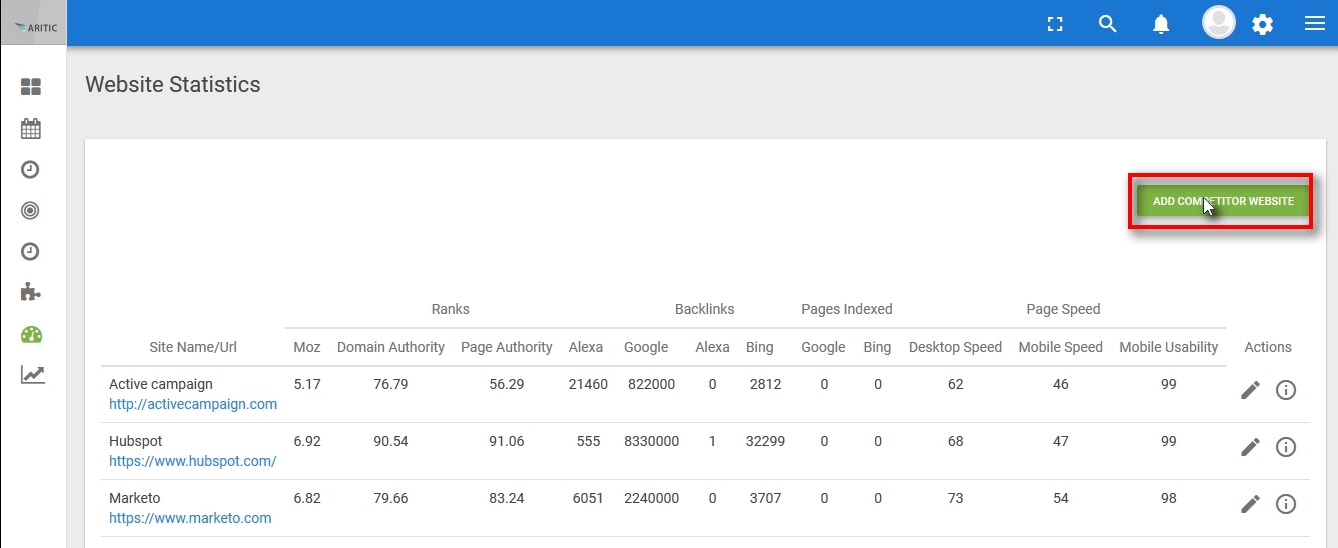The height and width of the screenshot is (548, 1338).
Task: Open the calendar icon in sidebar
Action: pos(31,129)
